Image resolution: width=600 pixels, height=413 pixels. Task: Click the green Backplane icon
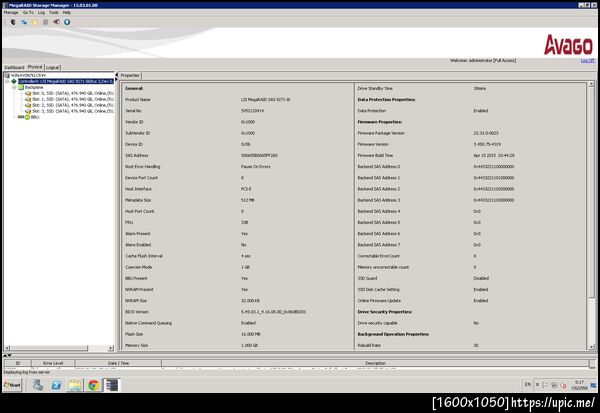[x=21, y=87]
